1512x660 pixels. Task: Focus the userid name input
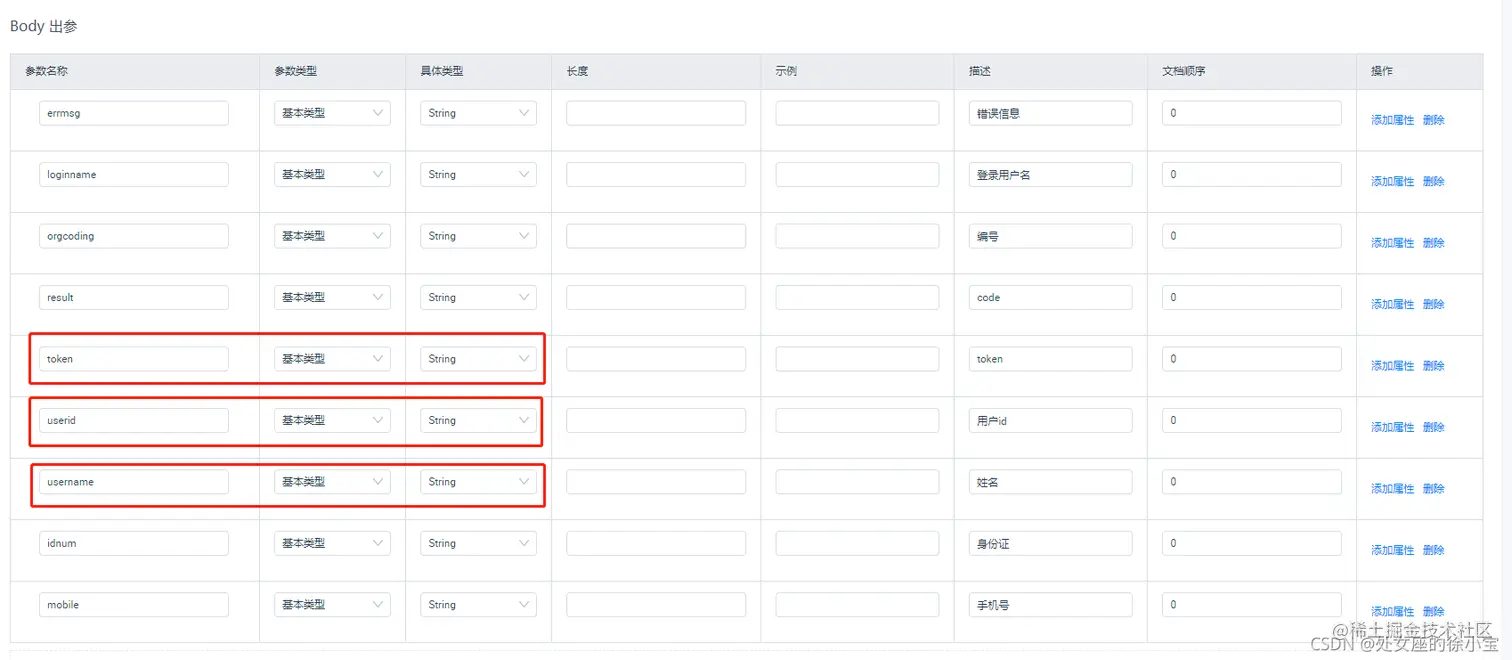click(134, 420)
